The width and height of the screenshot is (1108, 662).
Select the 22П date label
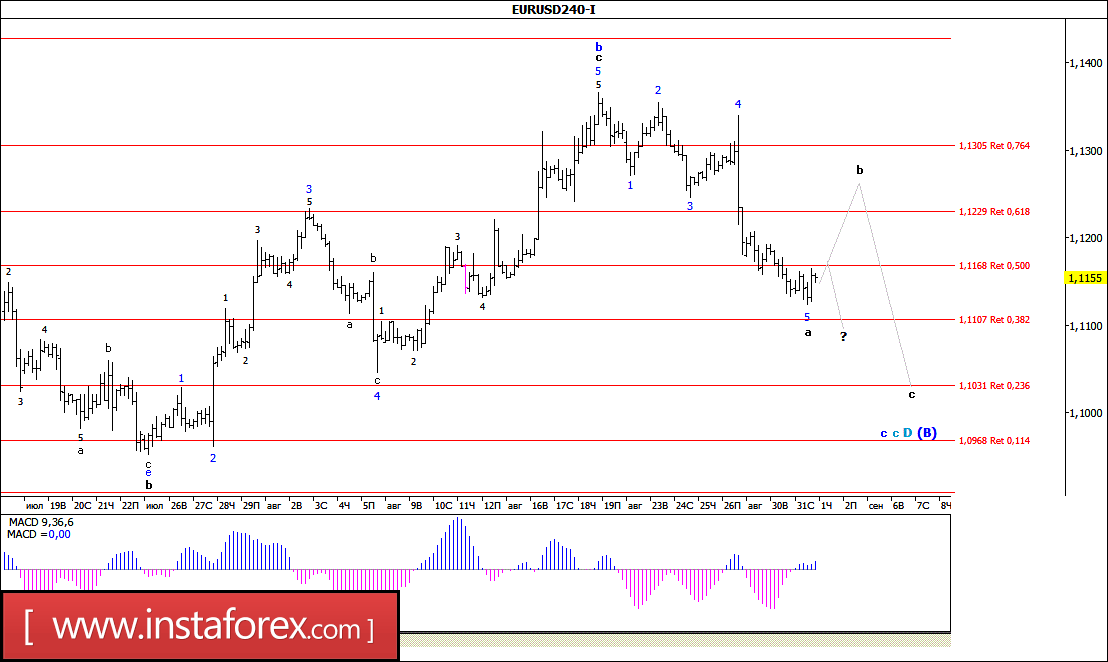coord(130,506)
